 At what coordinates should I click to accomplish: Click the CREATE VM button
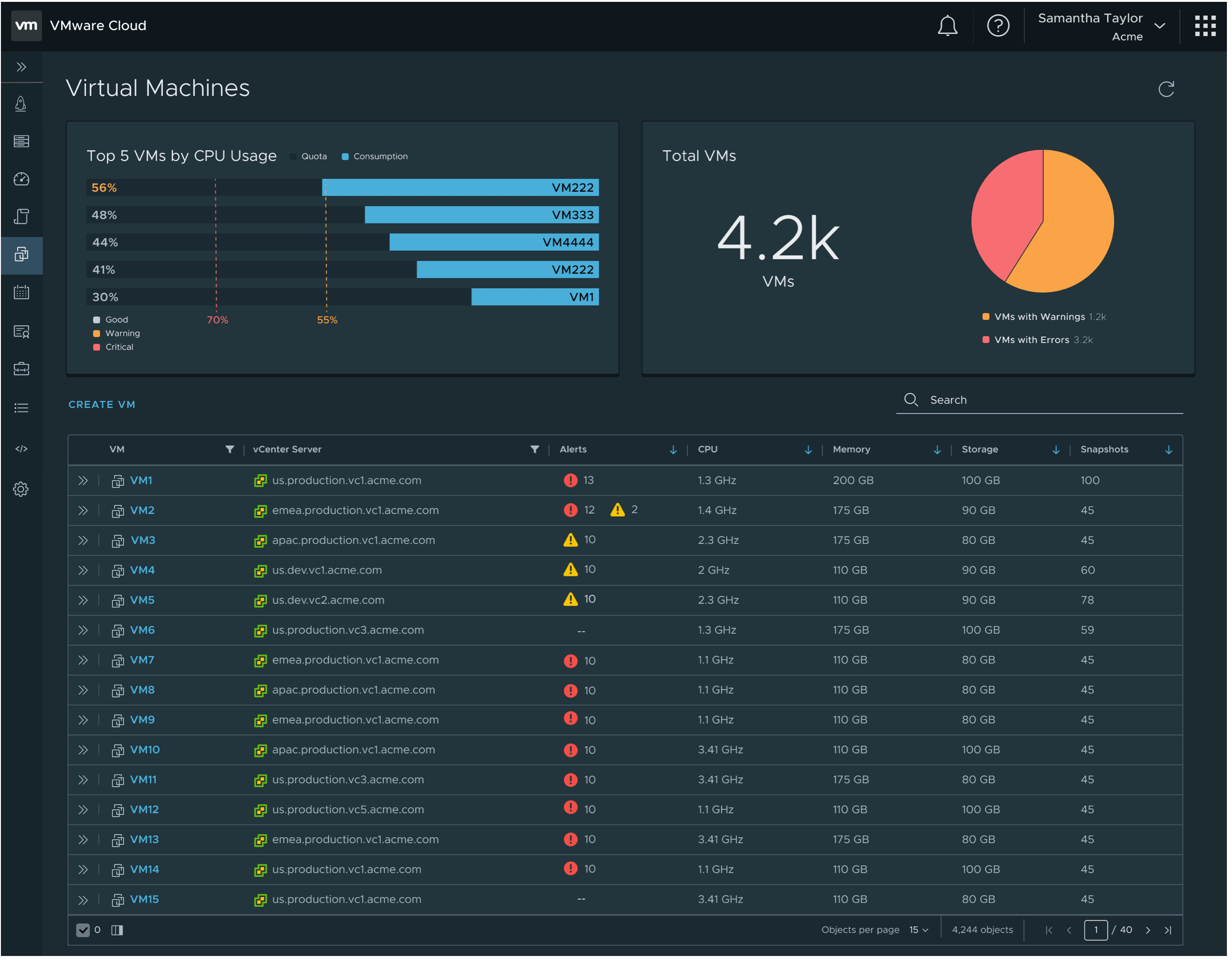click(102, 405)
